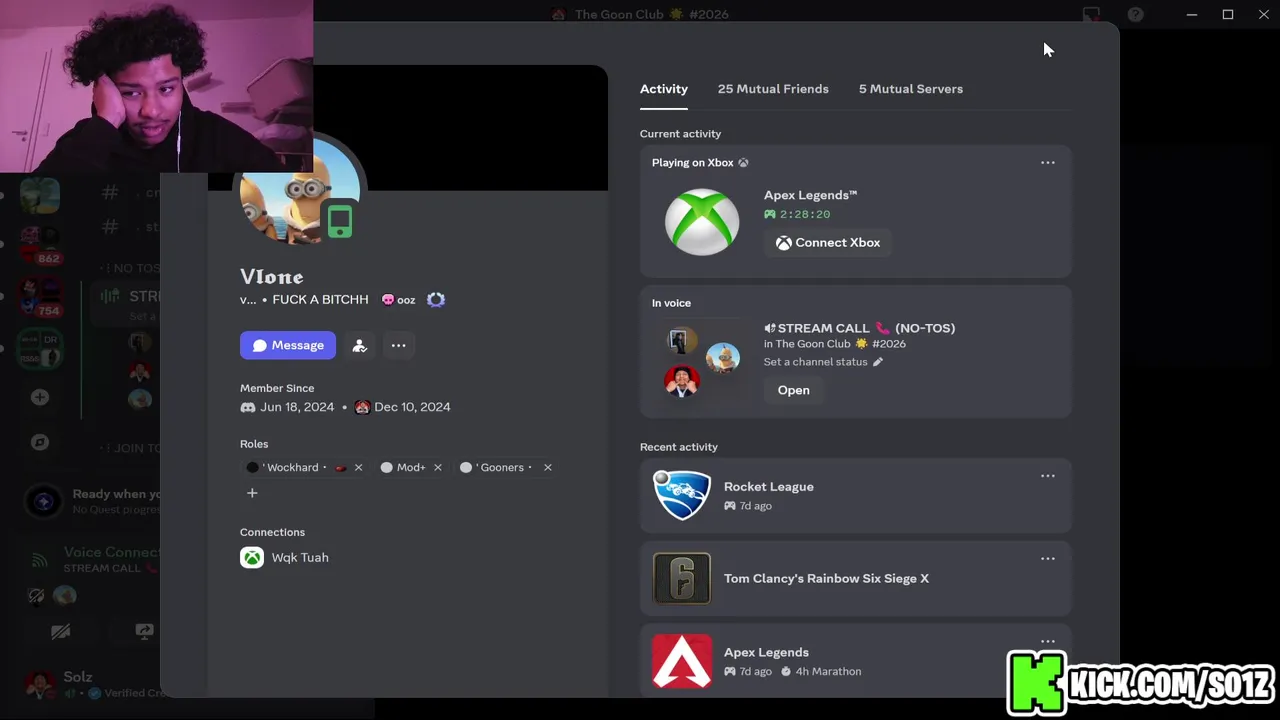Click the Discord member since icon
This screenshot has height=720, width=1280.
[x=248, y=407]
